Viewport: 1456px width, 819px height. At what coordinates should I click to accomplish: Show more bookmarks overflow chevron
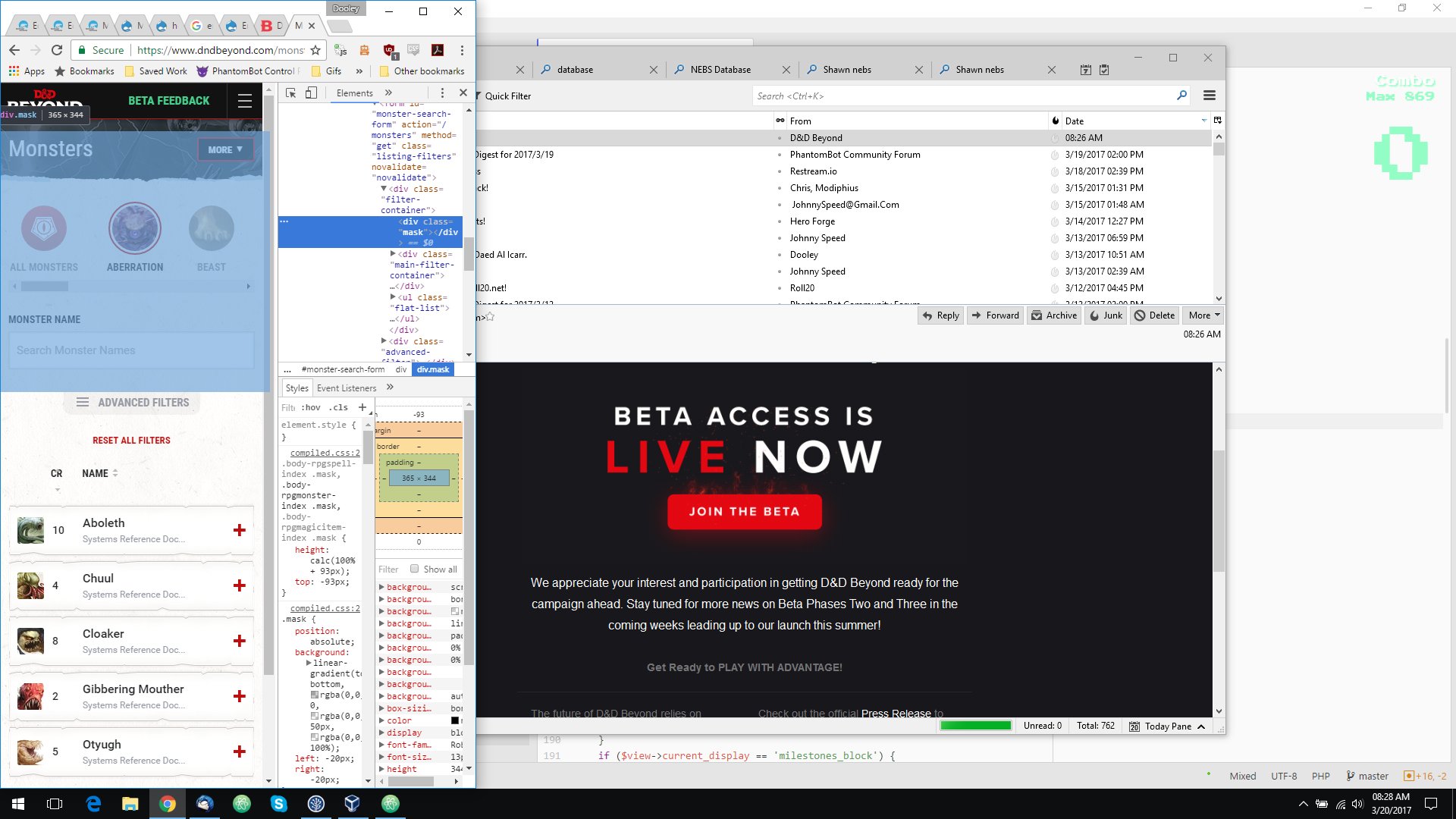click(x=359, y=71)
